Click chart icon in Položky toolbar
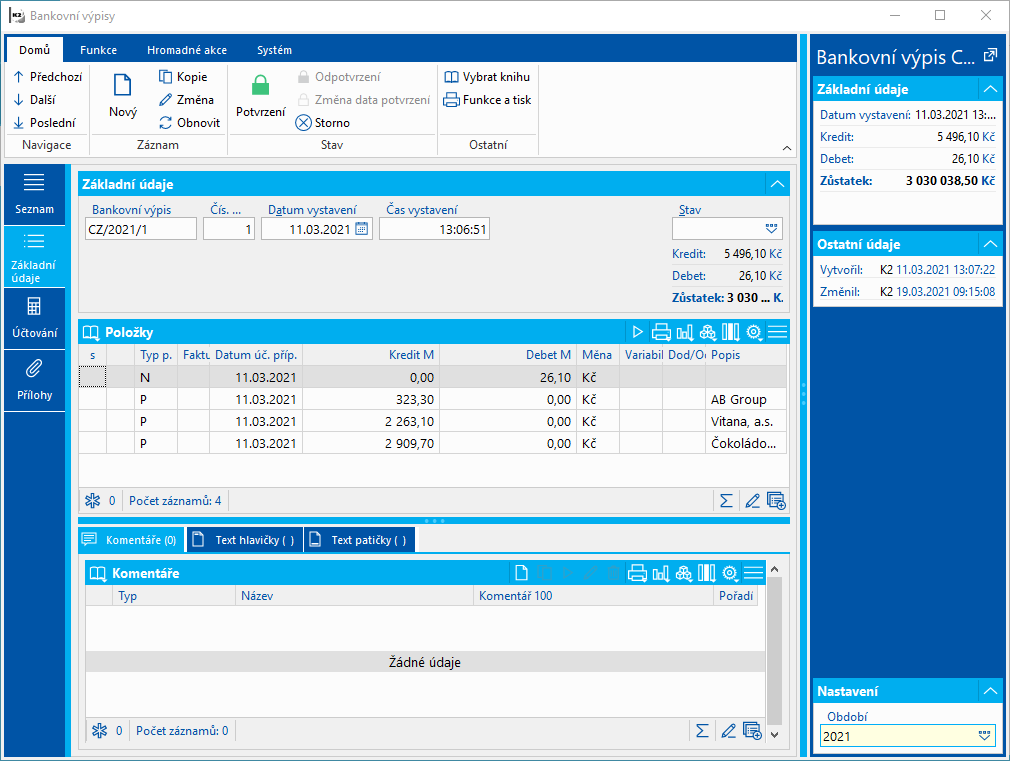This screenshot has height=761, width=1010. [x=685, y=332]
